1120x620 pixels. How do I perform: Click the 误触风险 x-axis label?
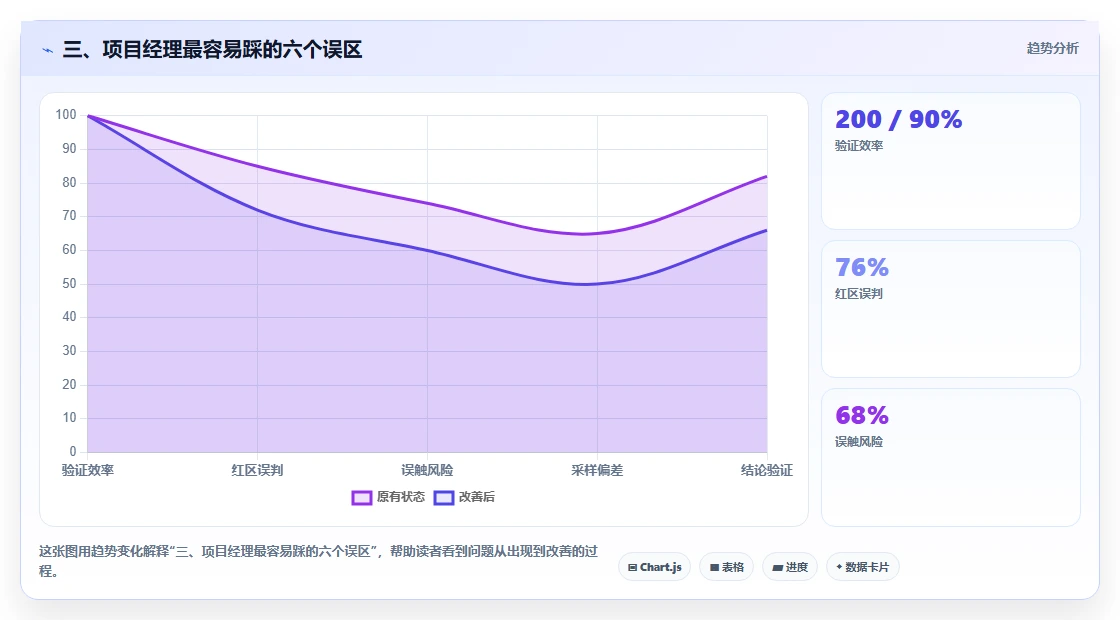427,470
